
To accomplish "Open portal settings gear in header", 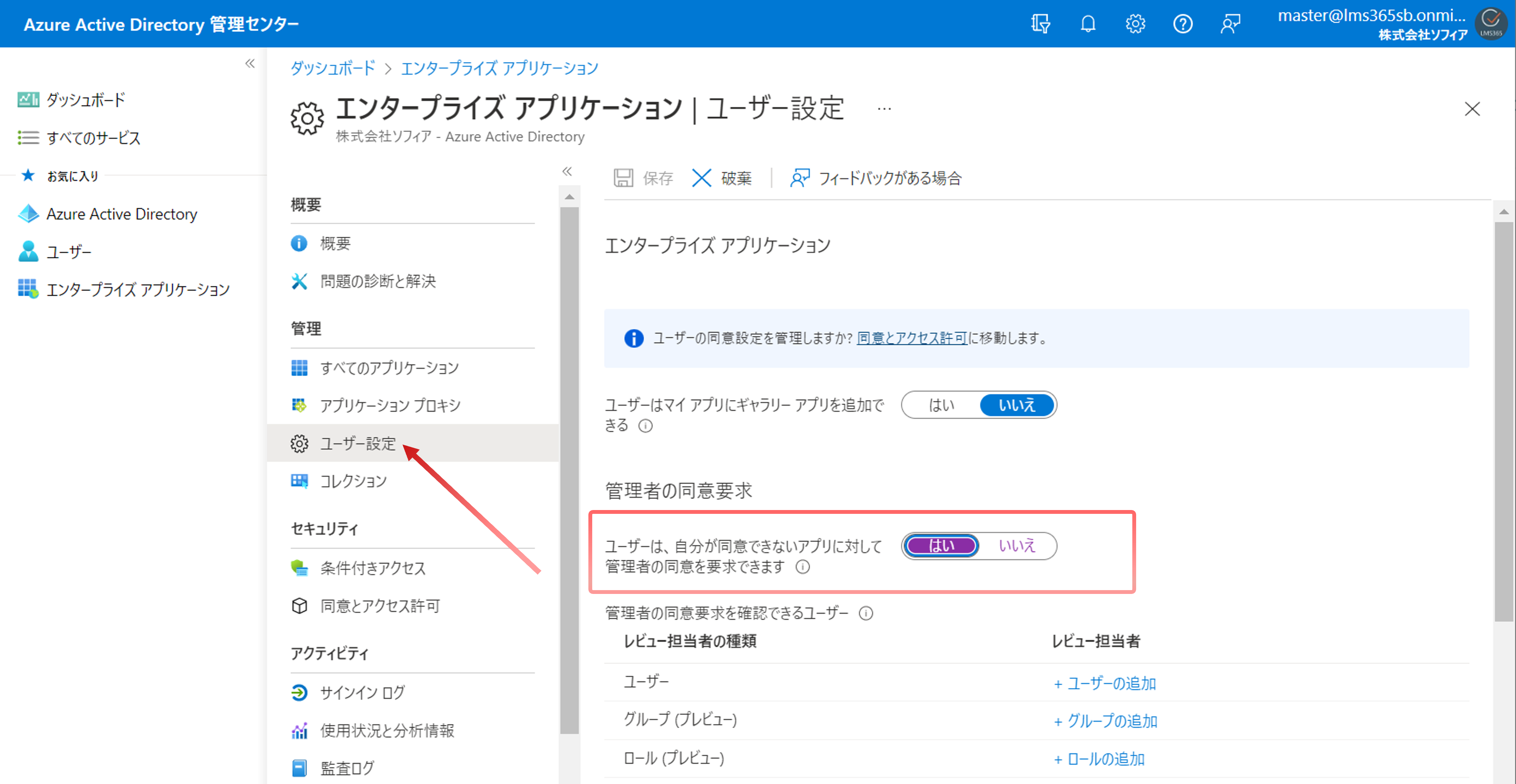I will 1135,24.
